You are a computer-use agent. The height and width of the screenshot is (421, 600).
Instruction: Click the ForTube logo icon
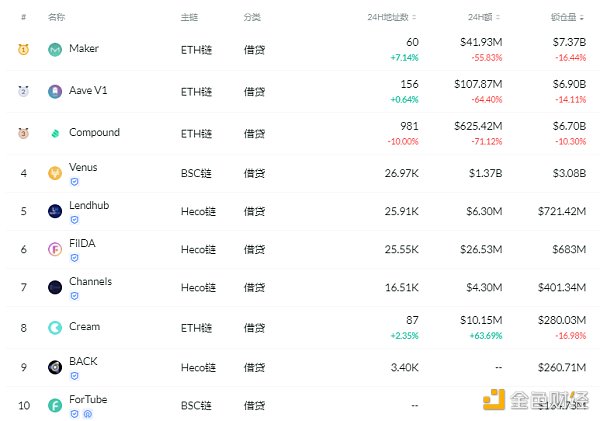click(55, 405)
